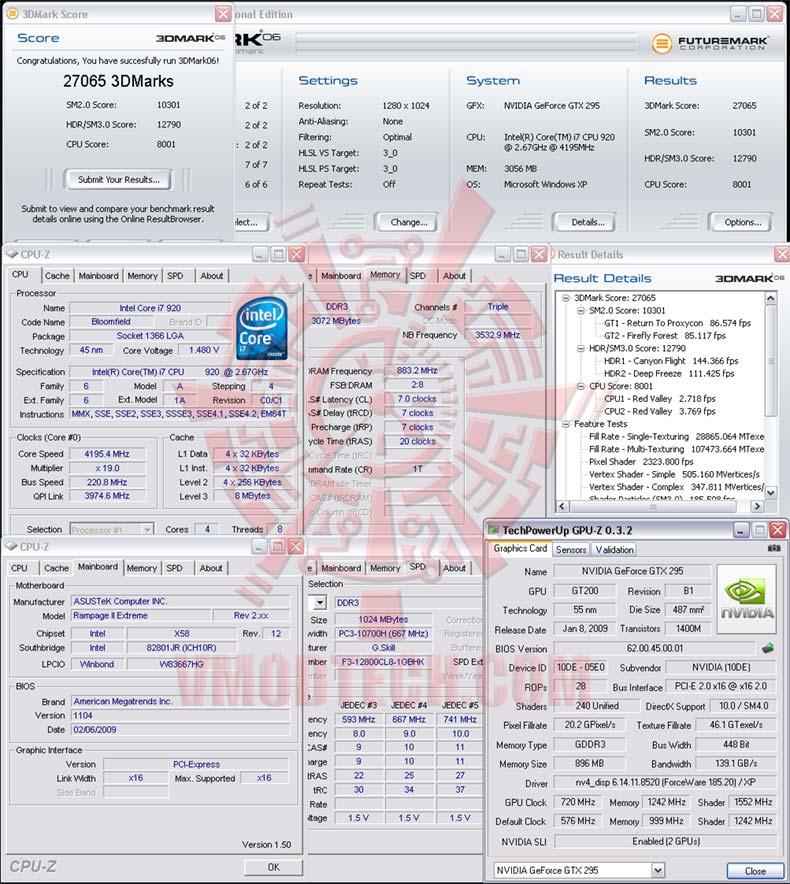The width and height of the screenshot is (790, 884).
Task: Collapse the HDR/SM3.0 Score: 12790 node
Action: point(581,348)
